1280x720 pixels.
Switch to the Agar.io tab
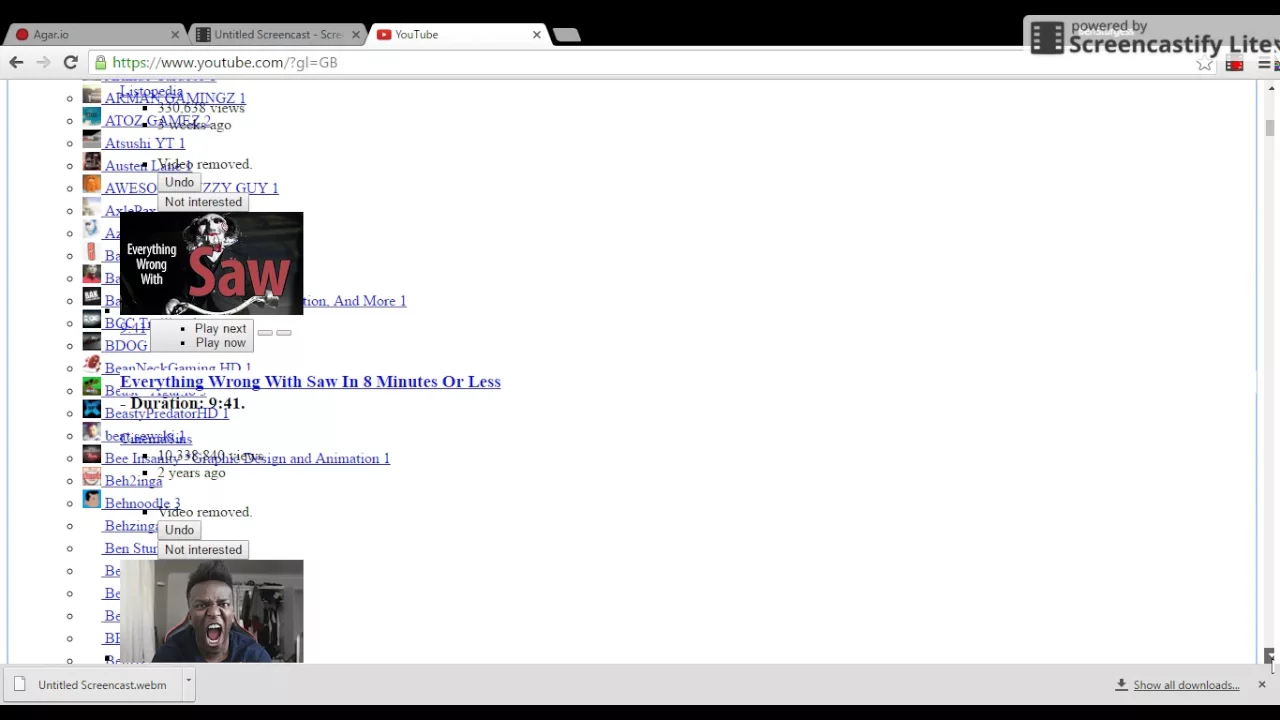(95, 35)
